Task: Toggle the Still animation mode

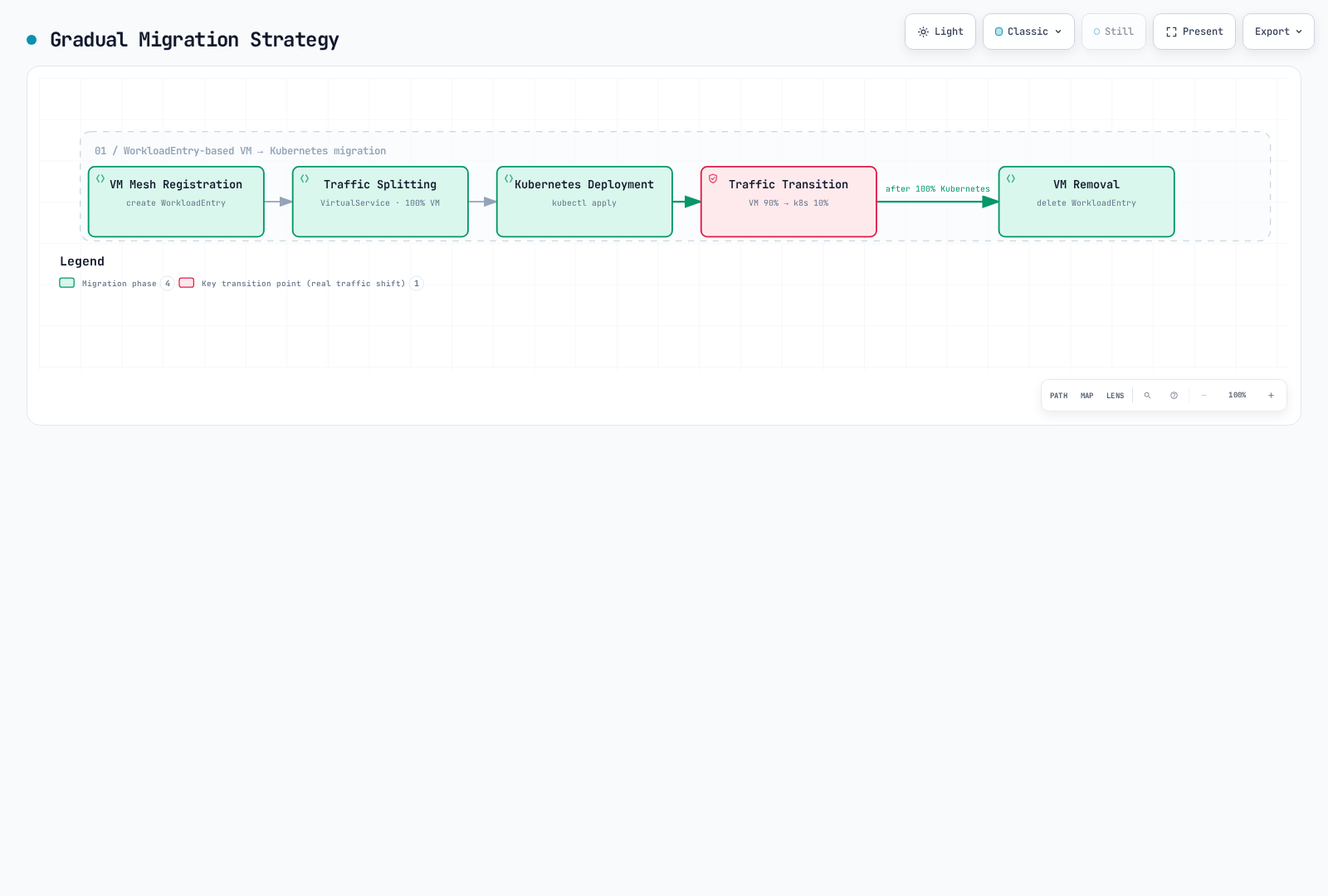Action: point(1114,32)
